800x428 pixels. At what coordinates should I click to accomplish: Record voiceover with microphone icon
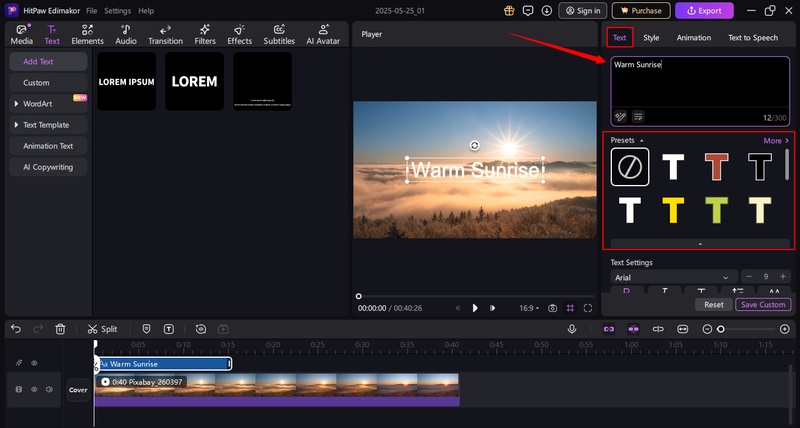572,329
